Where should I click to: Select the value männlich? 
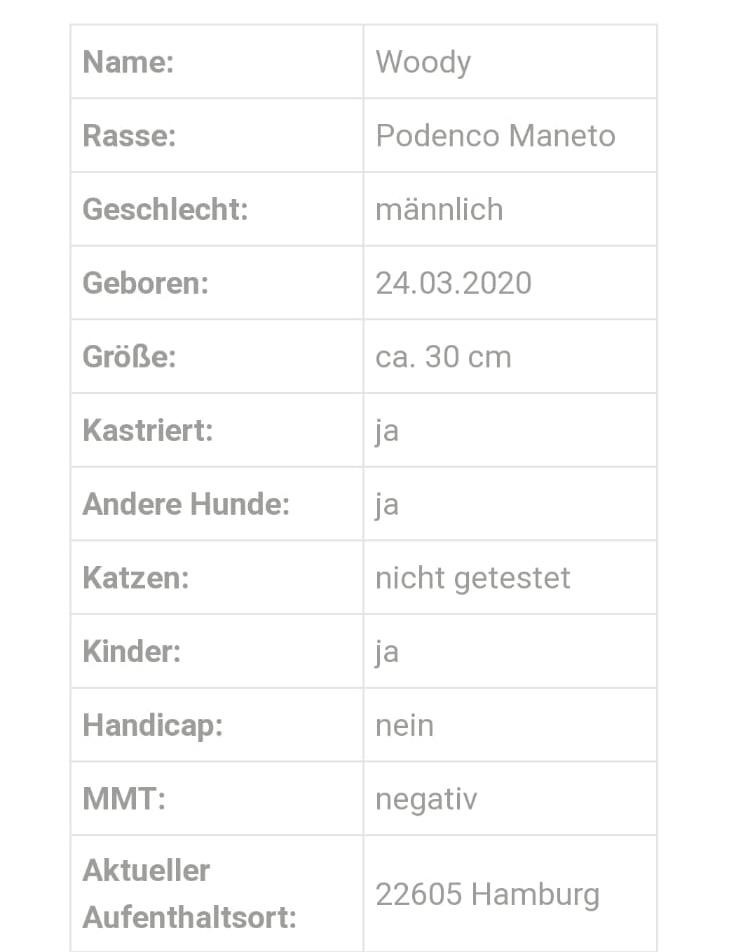coord(440,209)
